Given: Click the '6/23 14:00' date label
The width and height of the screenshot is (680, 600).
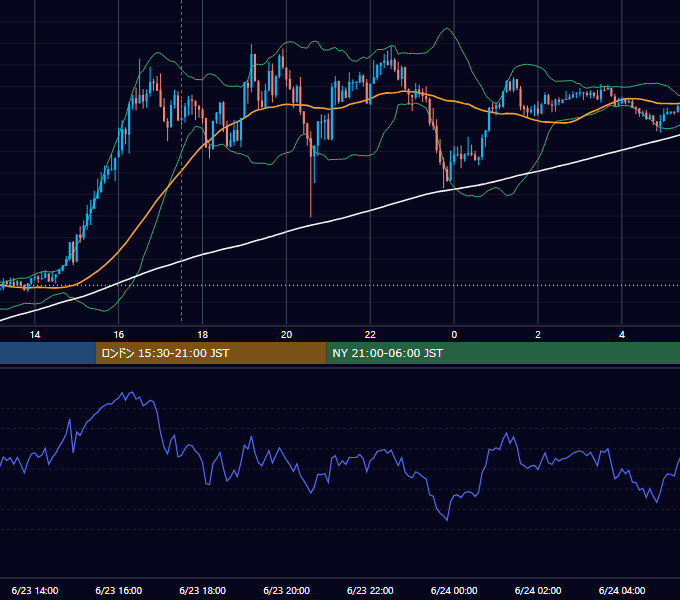Looking at the screenshot, I should [35, 590].
